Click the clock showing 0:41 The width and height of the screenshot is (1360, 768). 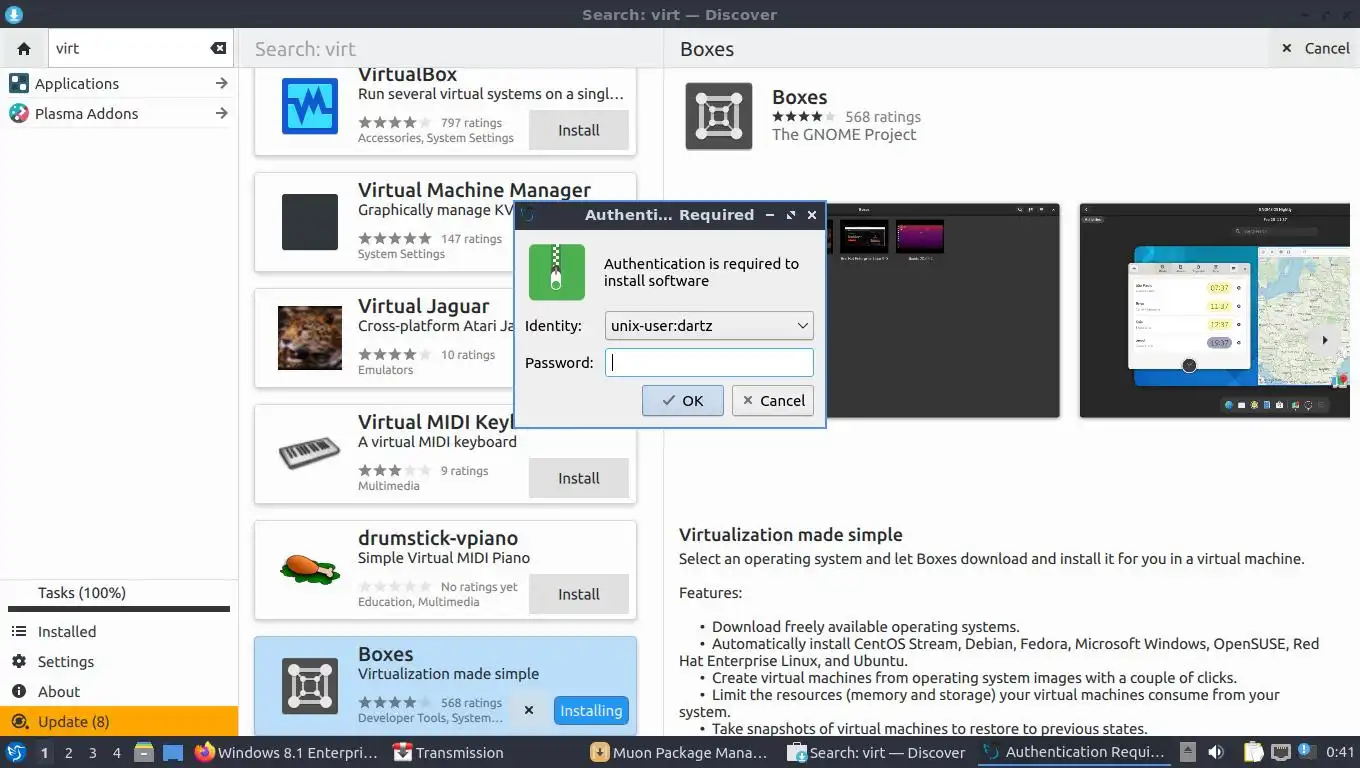click(1340, 752)
